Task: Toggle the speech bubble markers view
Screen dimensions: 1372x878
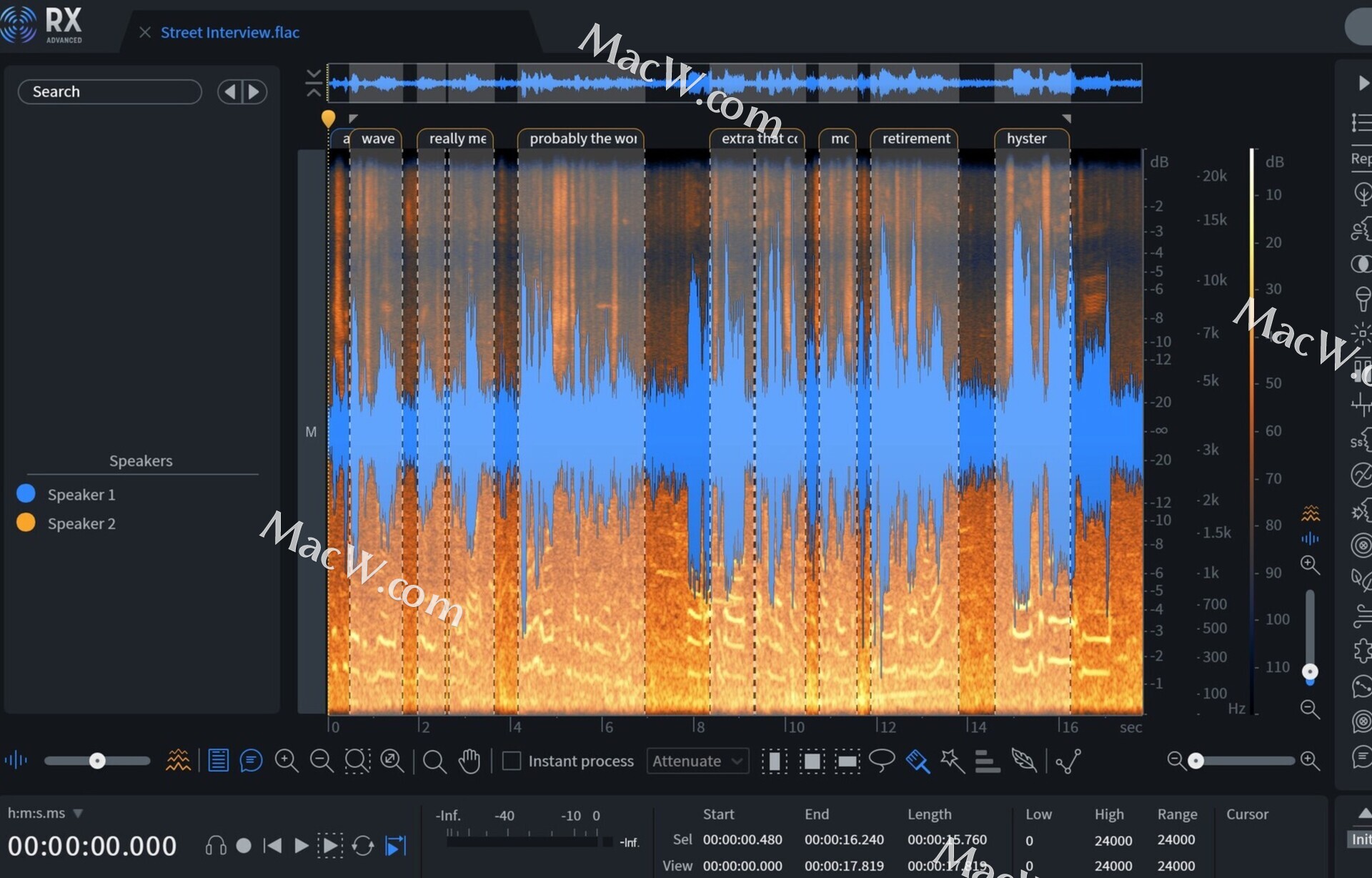Action: coord(251,761)
